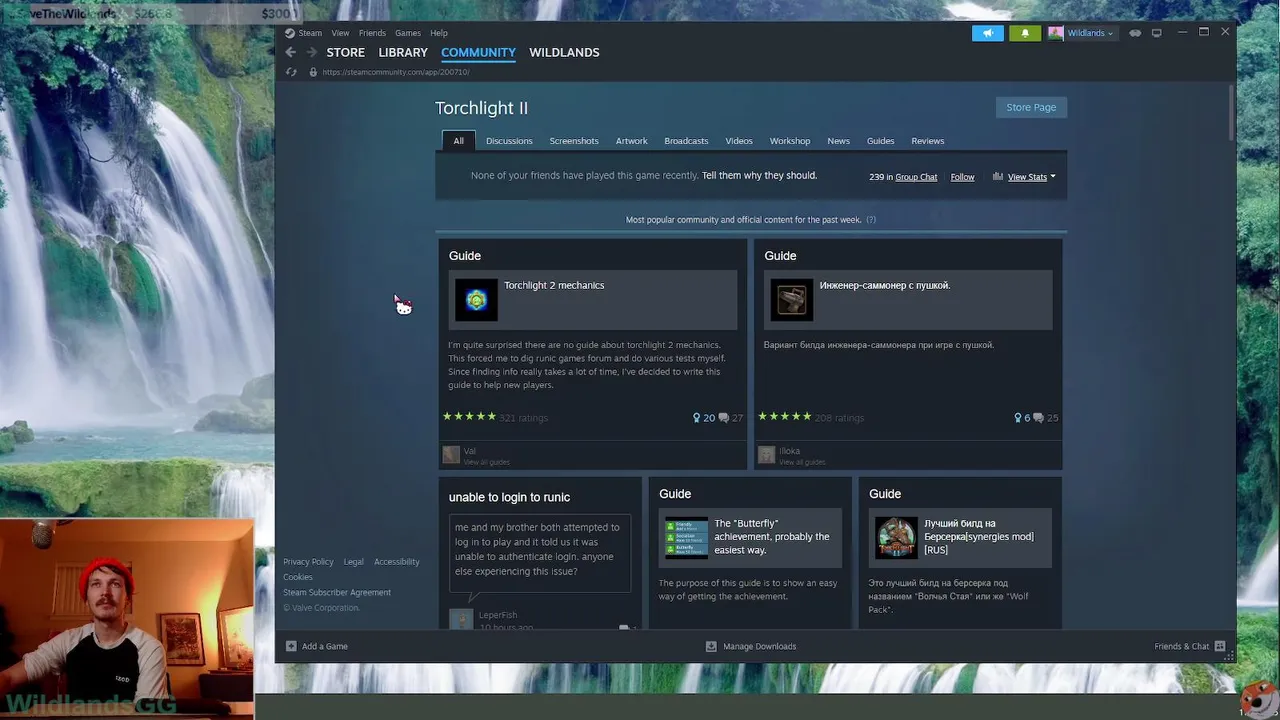This screenshot has height=720, width=1280.
Task: Click the comment icon showing 27
Action: 723,418
